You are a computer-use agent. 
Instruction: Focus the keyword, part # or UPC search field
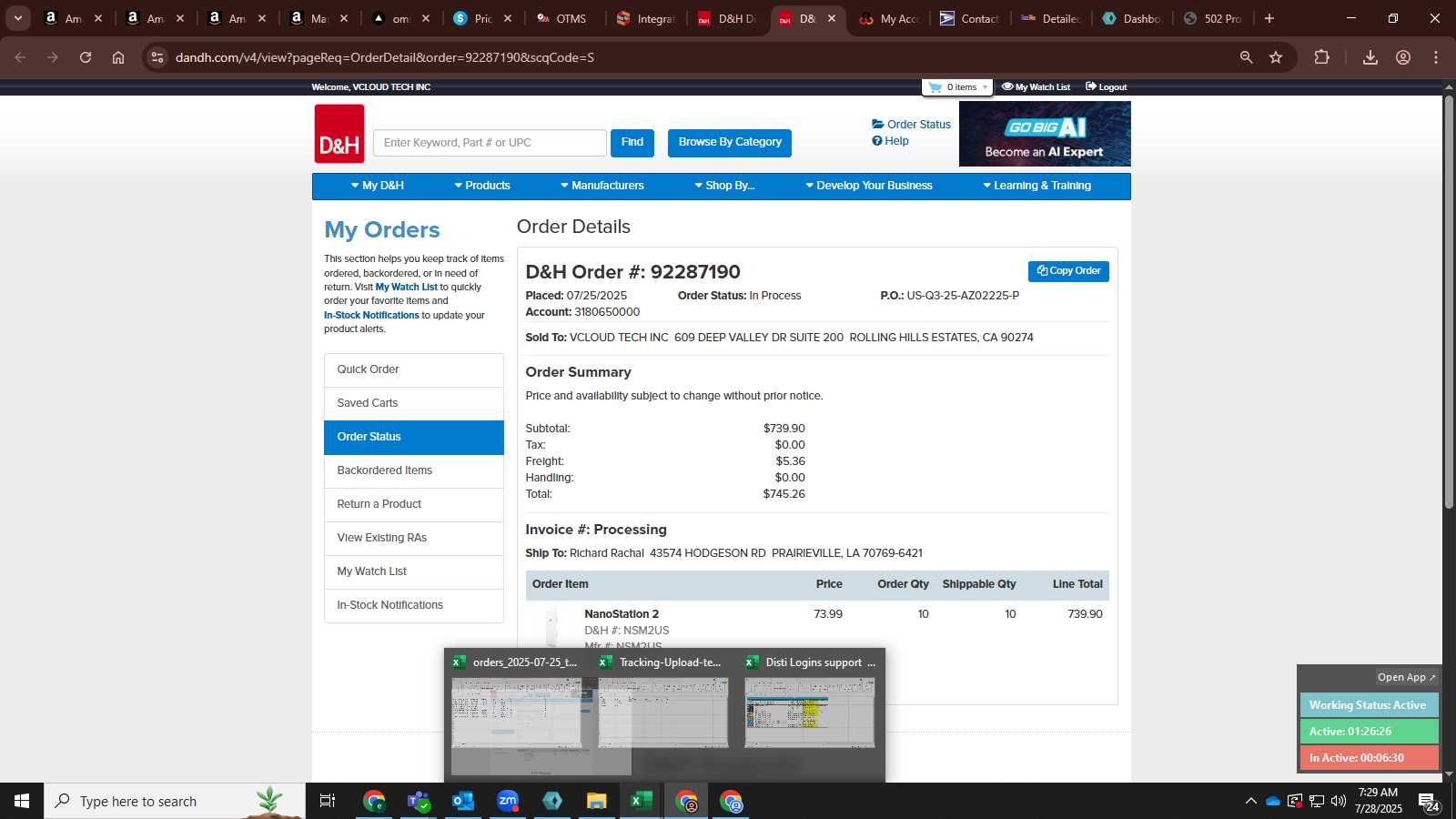tap(490, 143)
